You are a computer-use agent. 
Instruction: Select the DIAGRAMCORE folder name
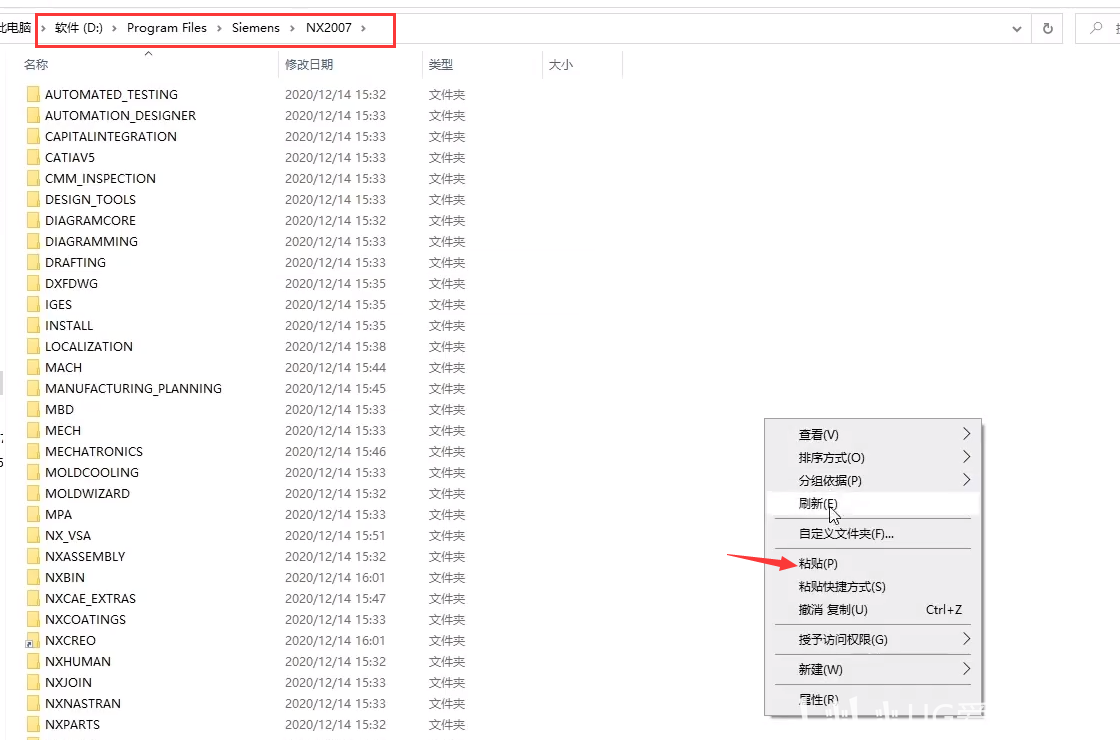tap(90, 221)
